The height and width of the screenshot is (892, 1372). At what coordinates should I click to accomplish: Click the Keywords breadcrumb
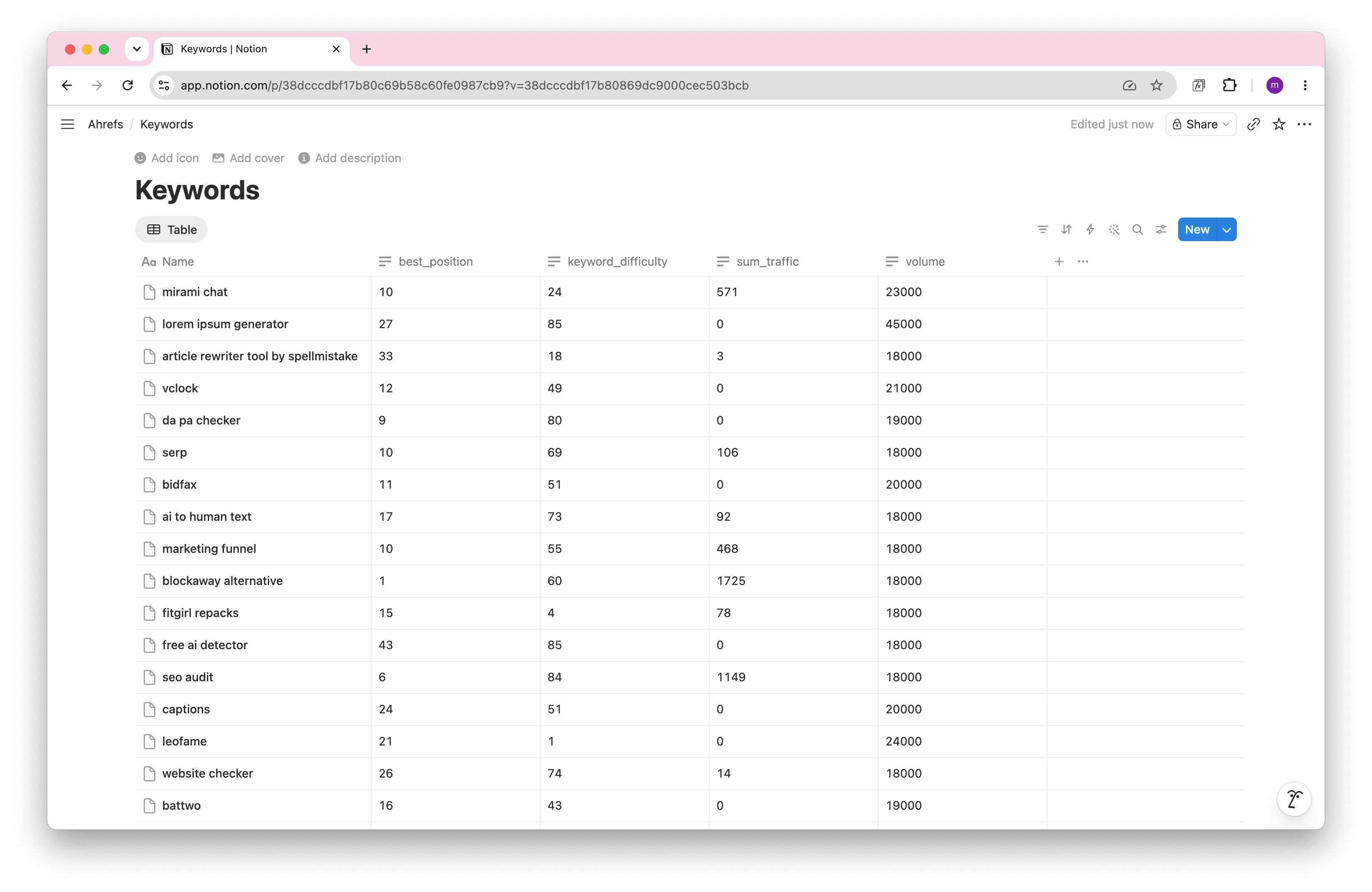pyautogui.click(x=166, y=125)
